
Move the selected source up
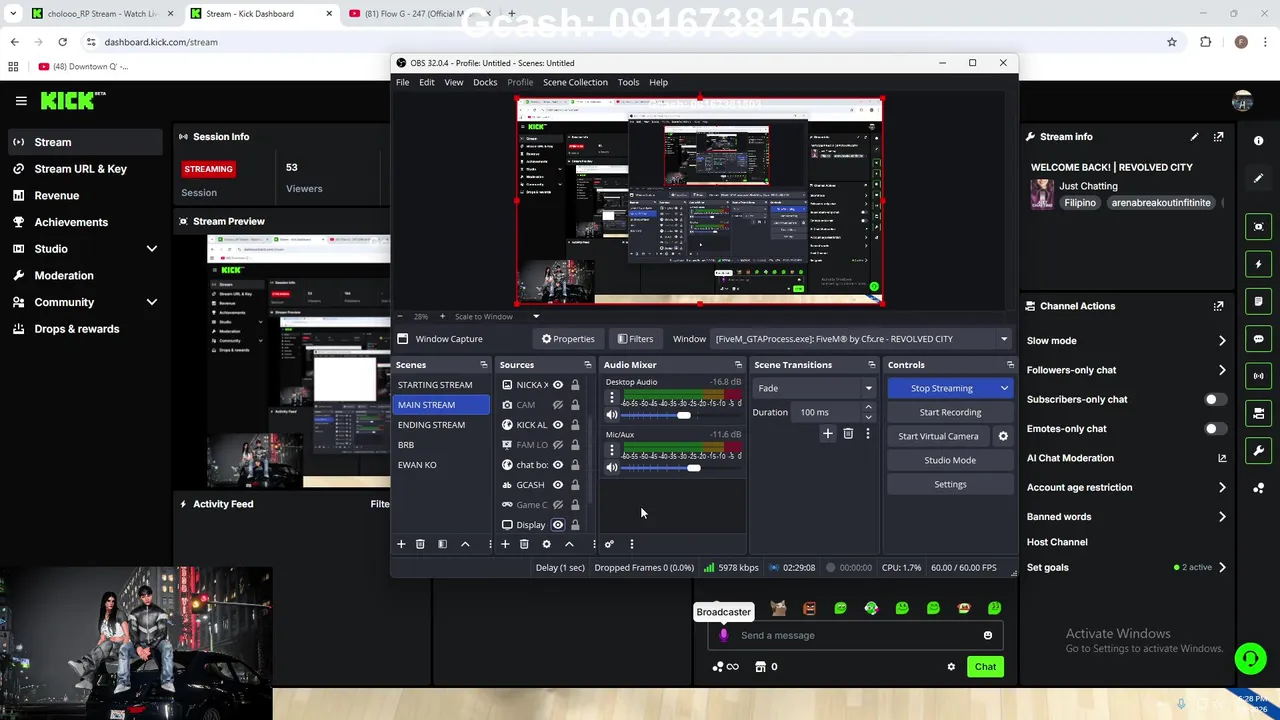pyautogui.click(x=569, y=544)
